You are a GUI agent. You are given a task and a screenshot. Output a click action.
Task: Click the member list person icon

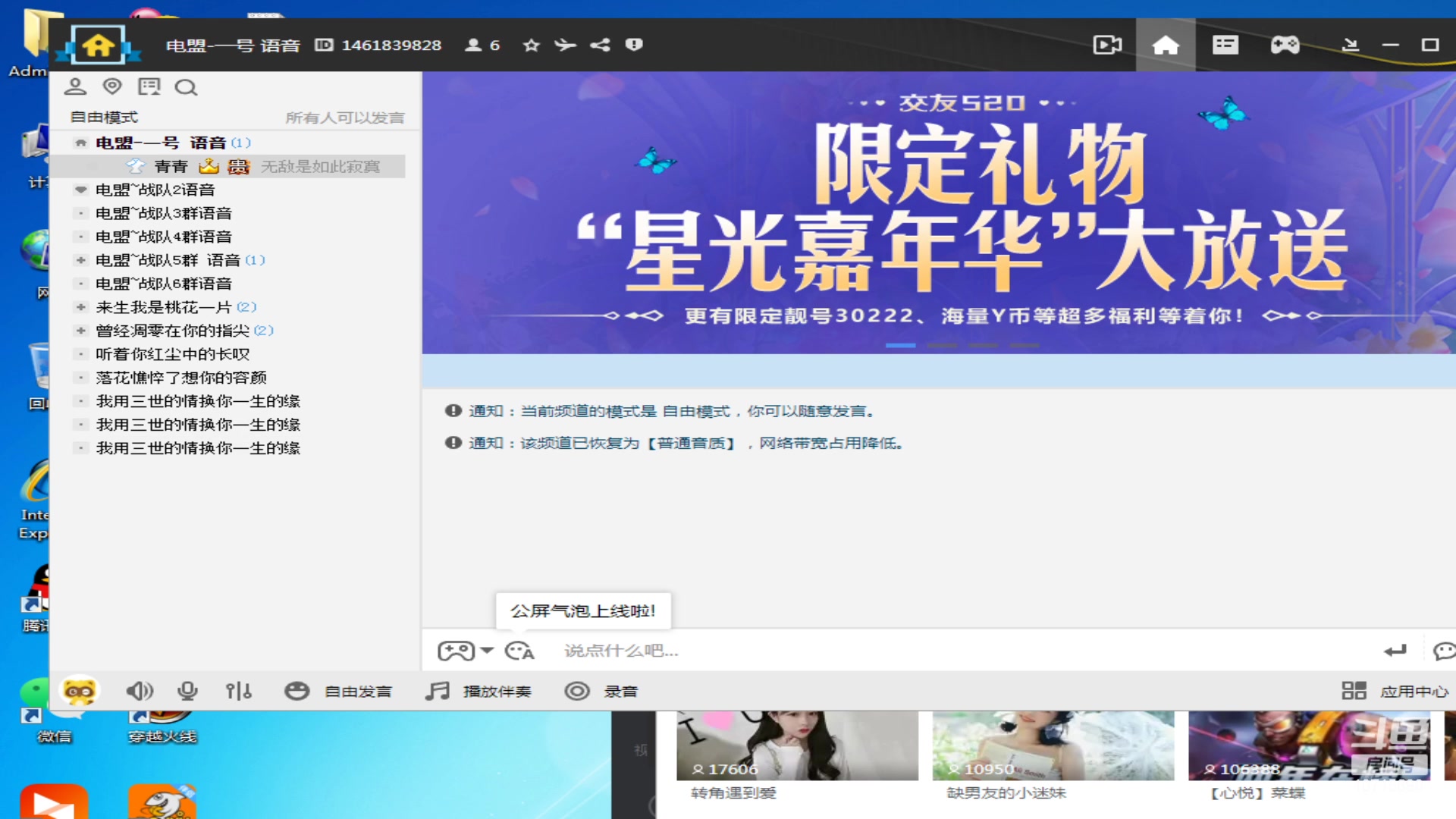tap(474, 45)
